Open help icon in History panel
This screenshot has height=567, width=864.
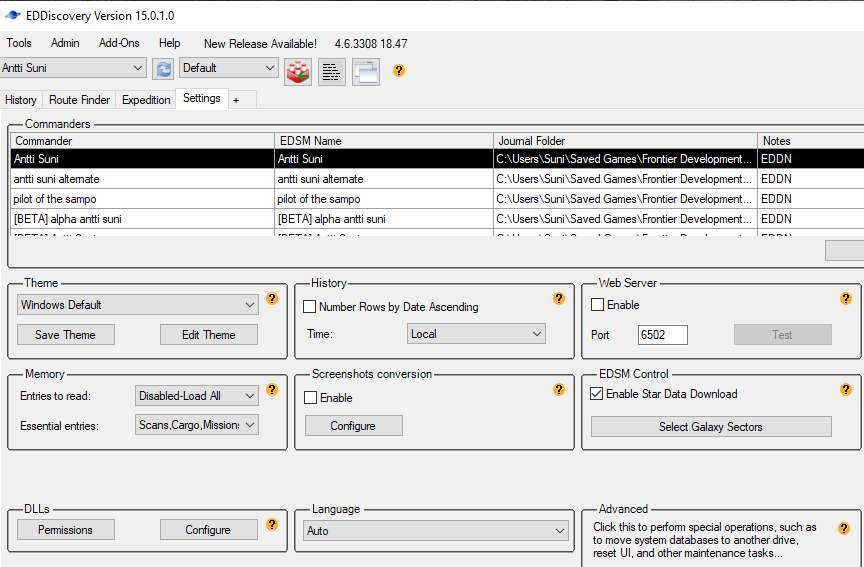click(559, 299)
